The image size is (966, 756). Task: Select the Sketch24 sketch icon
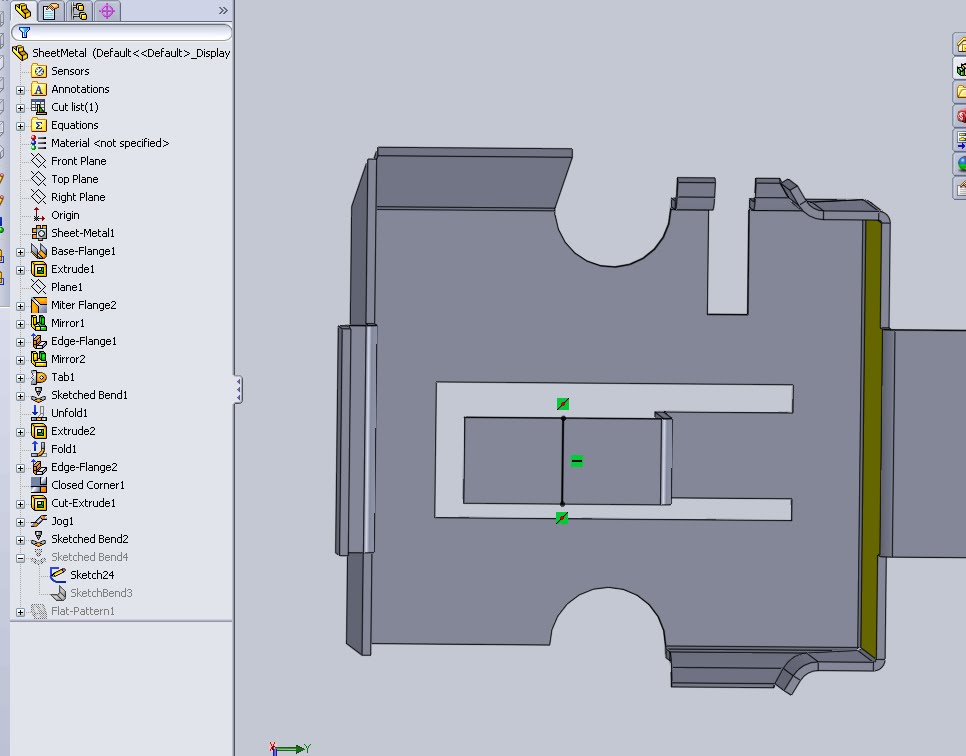(58, 575)
